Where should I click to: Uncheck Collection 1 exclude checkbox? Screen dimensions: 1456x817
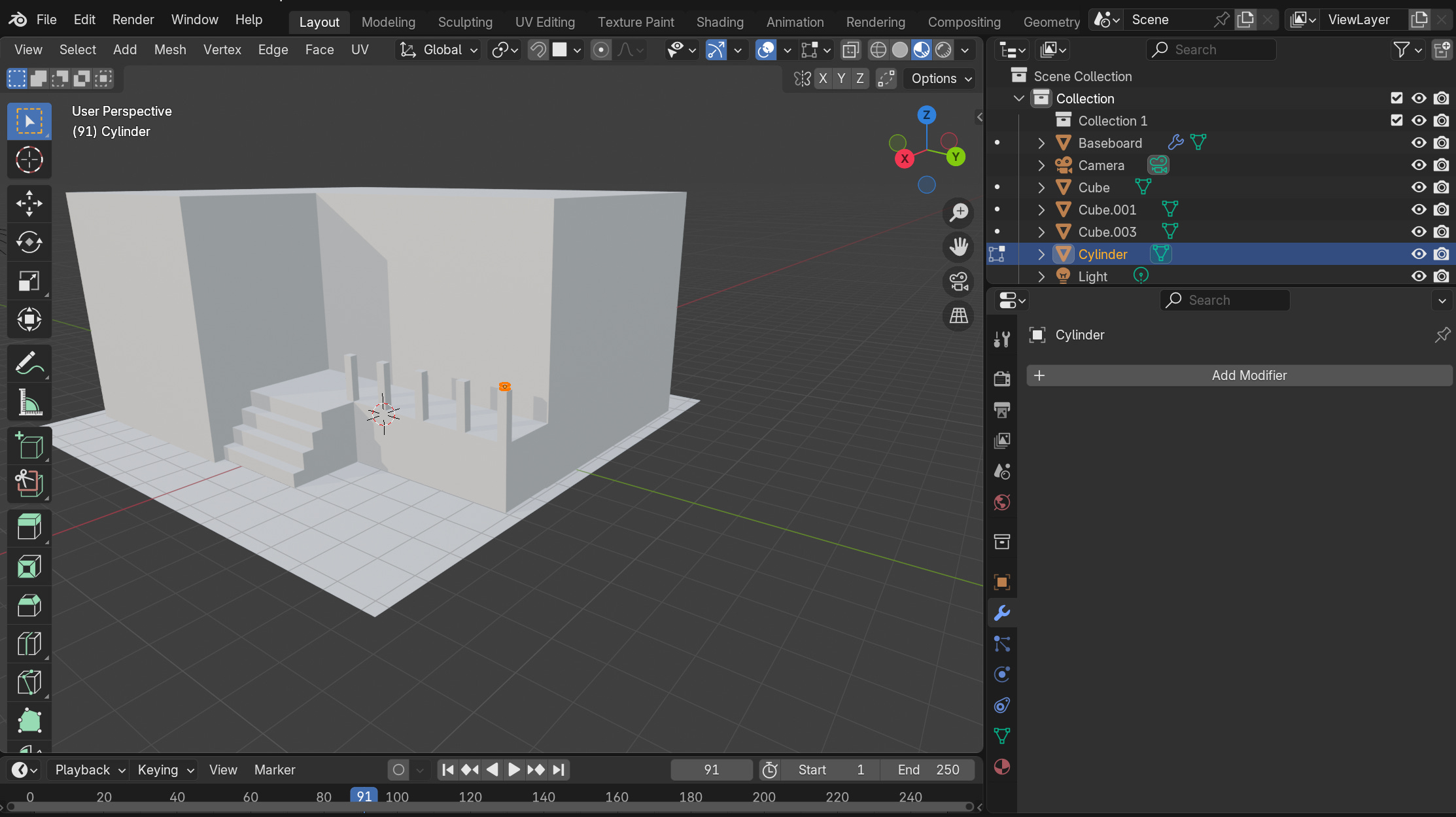[1396, 120]
